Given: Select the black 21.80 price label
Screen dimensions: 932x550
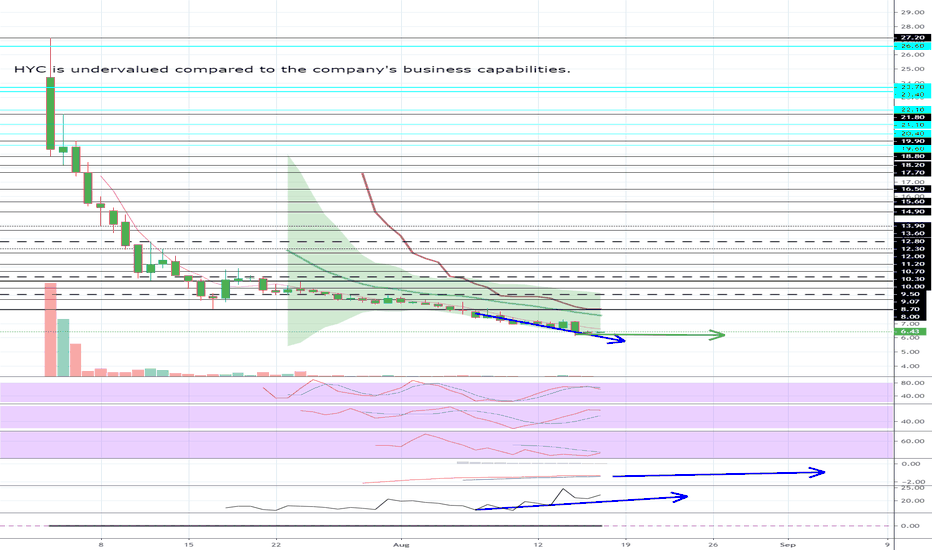Looking at the screenshot, I should pyautogui.click(x=912, y=118).
